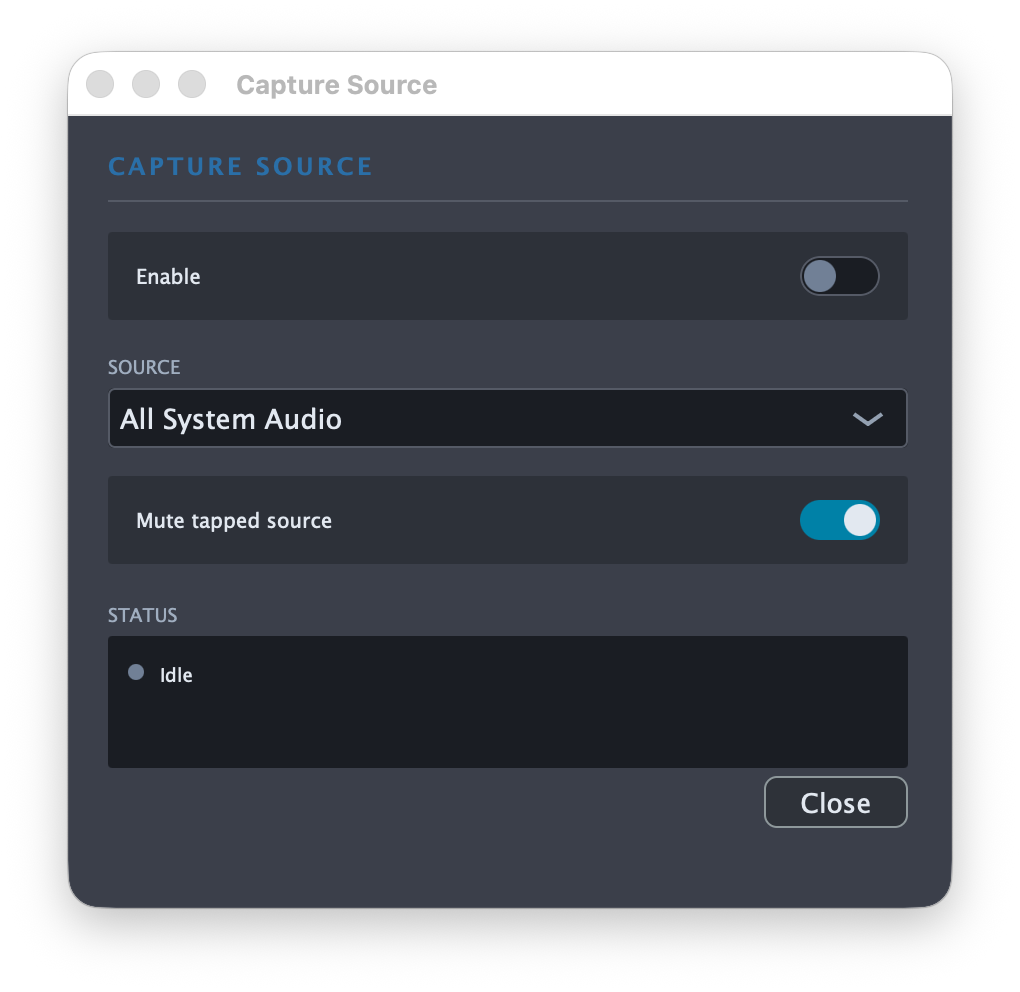
Task: Turn on the Enable switch
Action: point(839,276)
